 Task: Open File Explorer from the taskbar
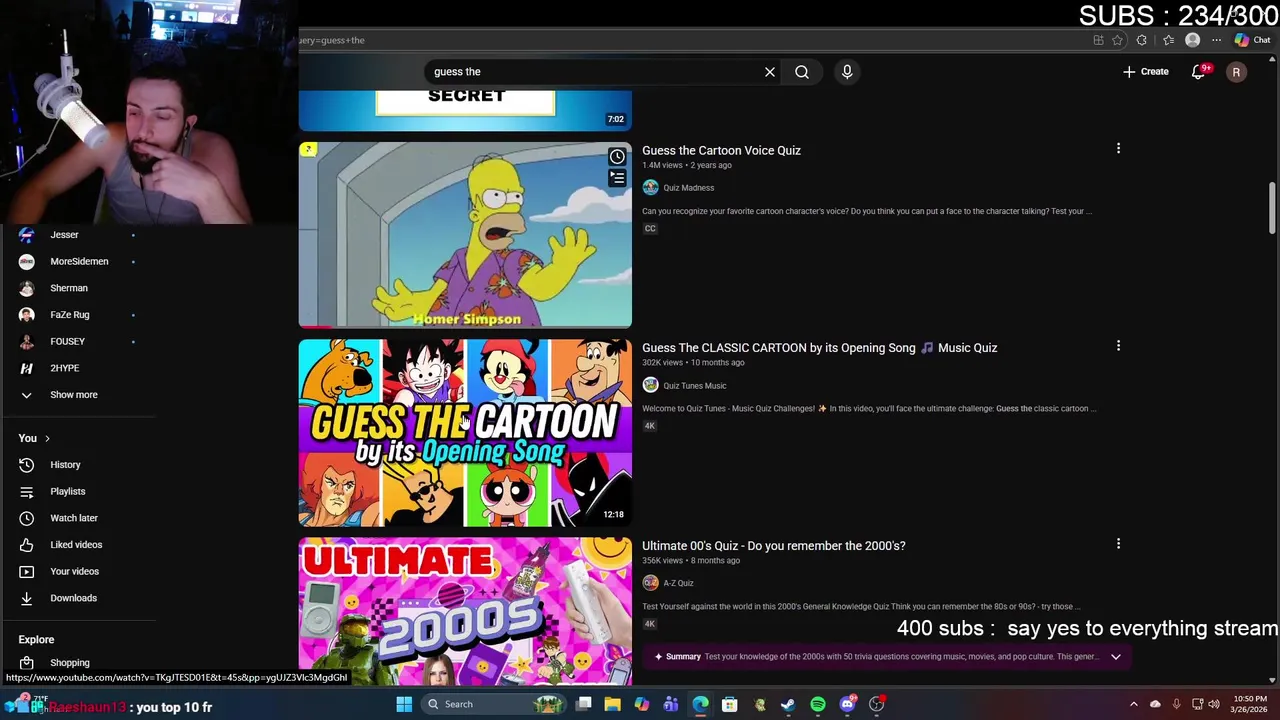(612, 704)
